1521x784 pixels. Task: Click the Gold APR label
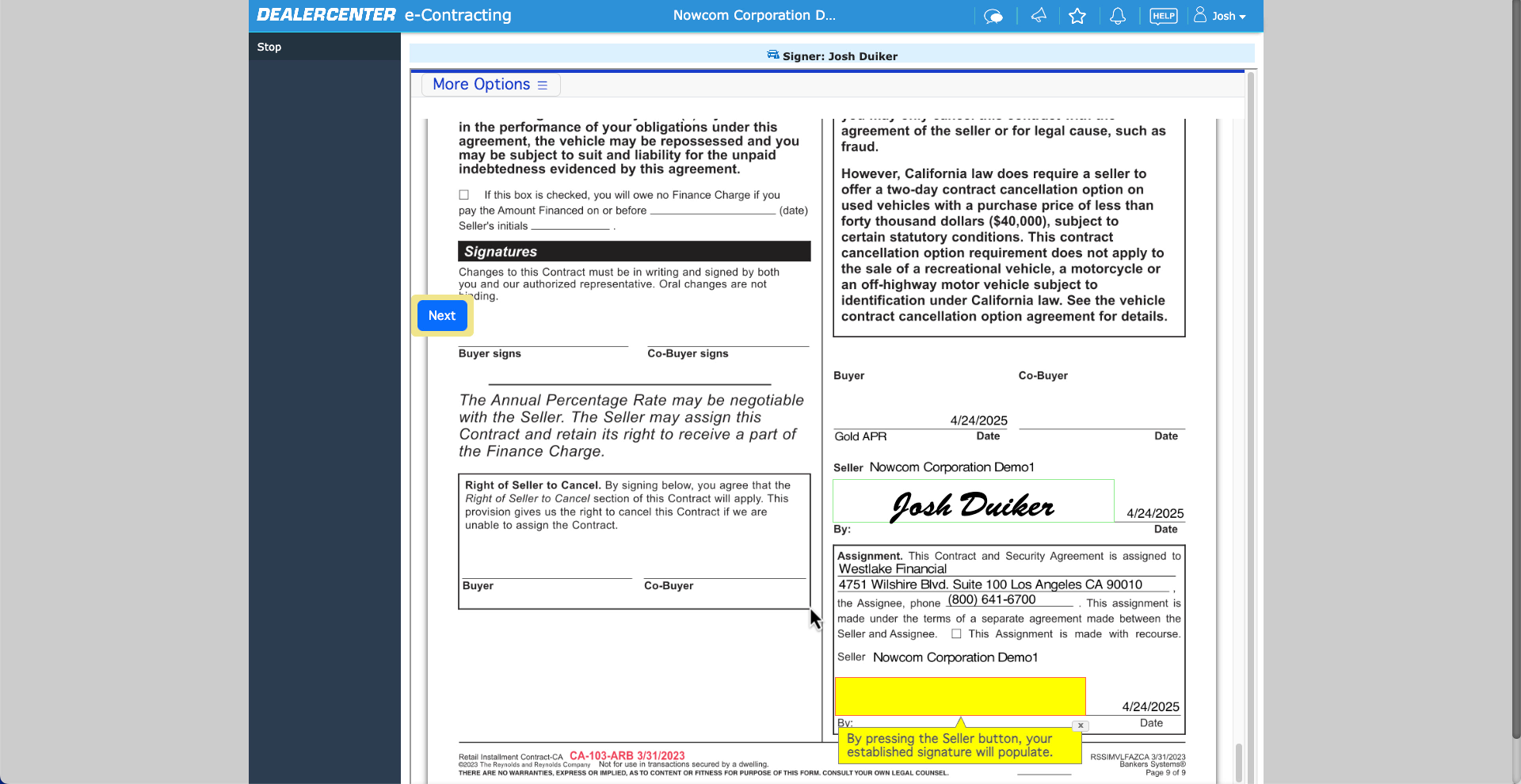[860, 436]
